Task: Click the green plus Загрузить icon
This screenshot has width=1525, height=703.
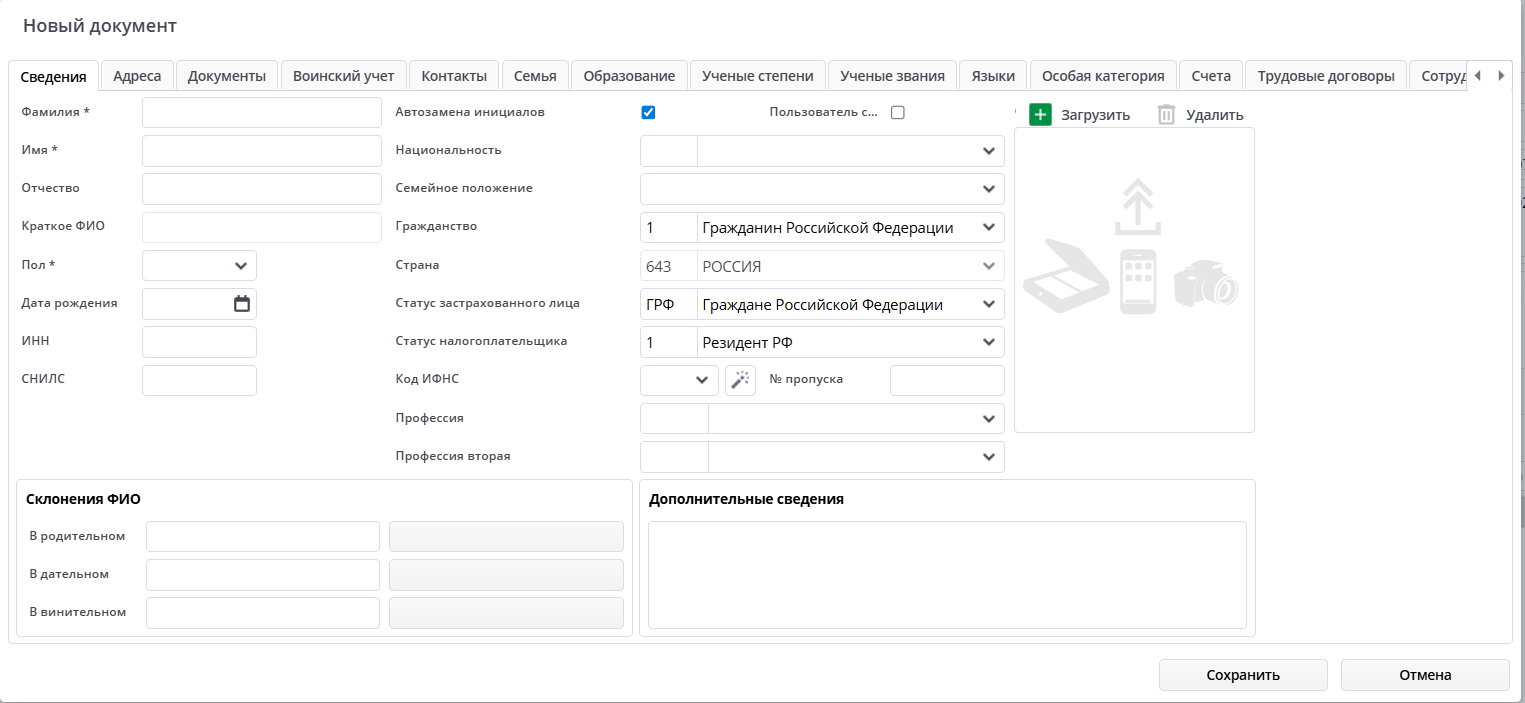Action: coord(1040,114)
